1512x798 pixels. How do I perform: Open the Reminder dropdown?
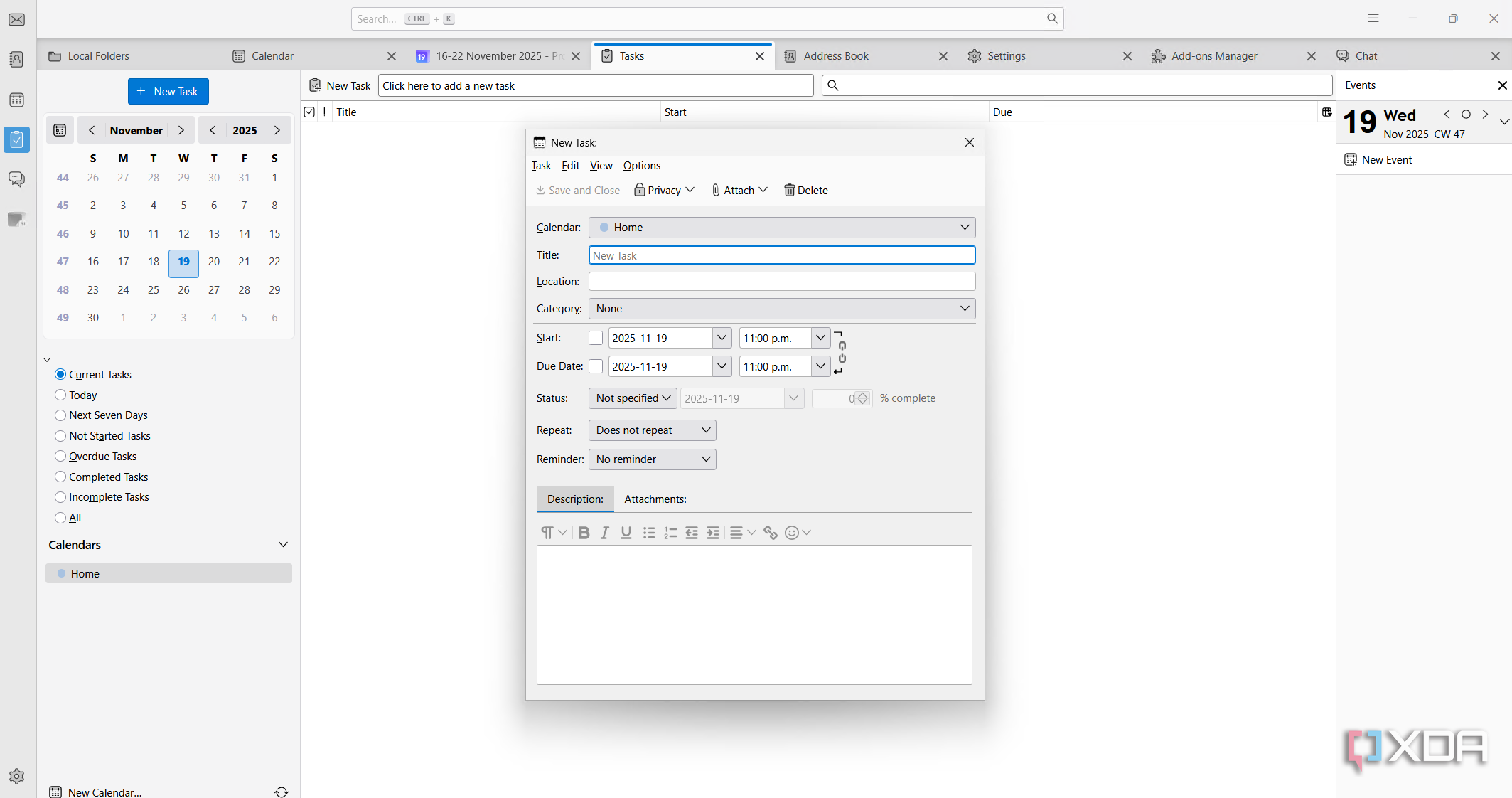coord(652,459)
